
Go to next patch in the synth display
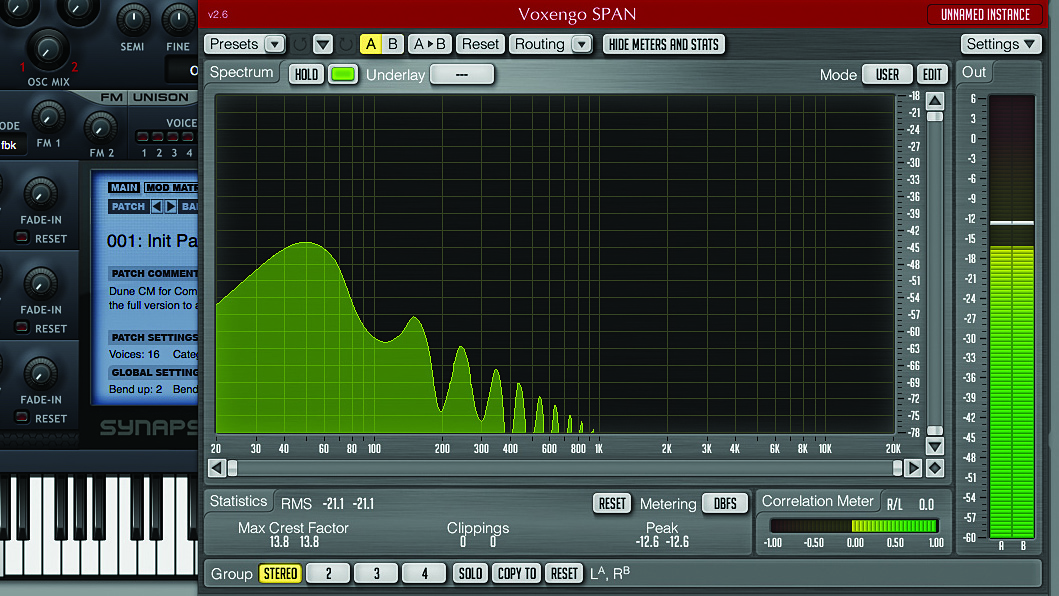171,206
